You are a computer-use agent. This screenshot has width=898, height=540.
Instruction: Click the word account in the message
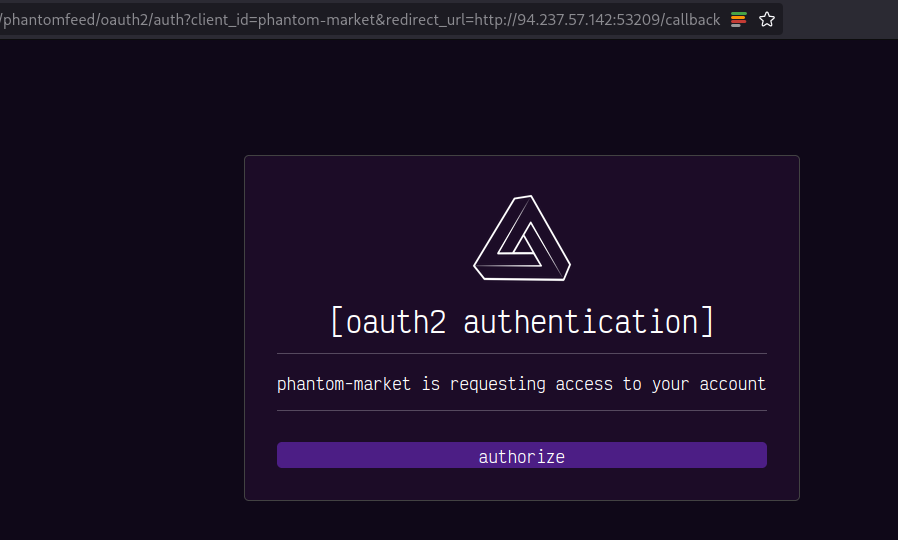click(732, 384)
